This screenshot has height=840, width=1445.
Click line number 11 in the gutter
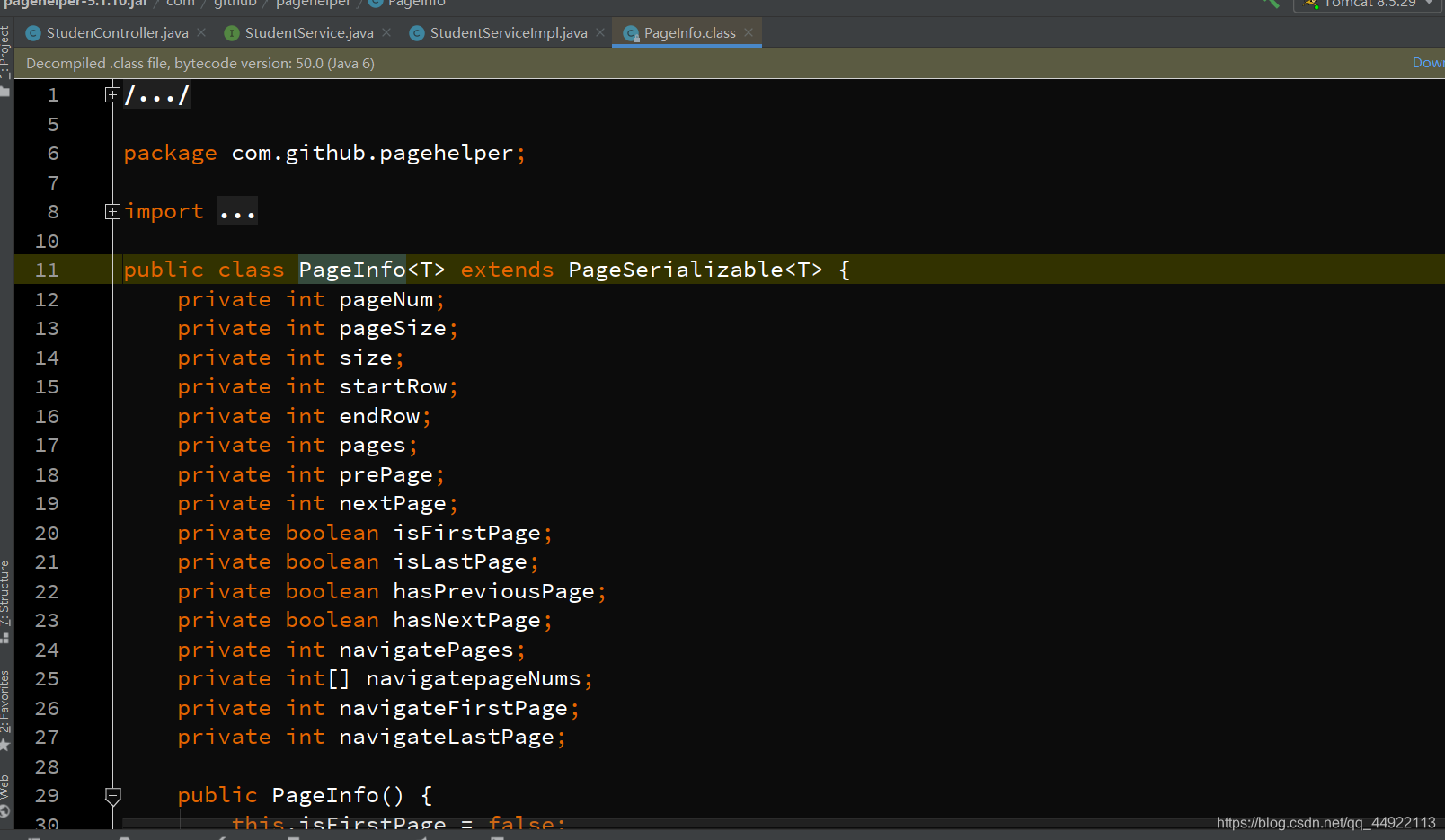[47, 270]
